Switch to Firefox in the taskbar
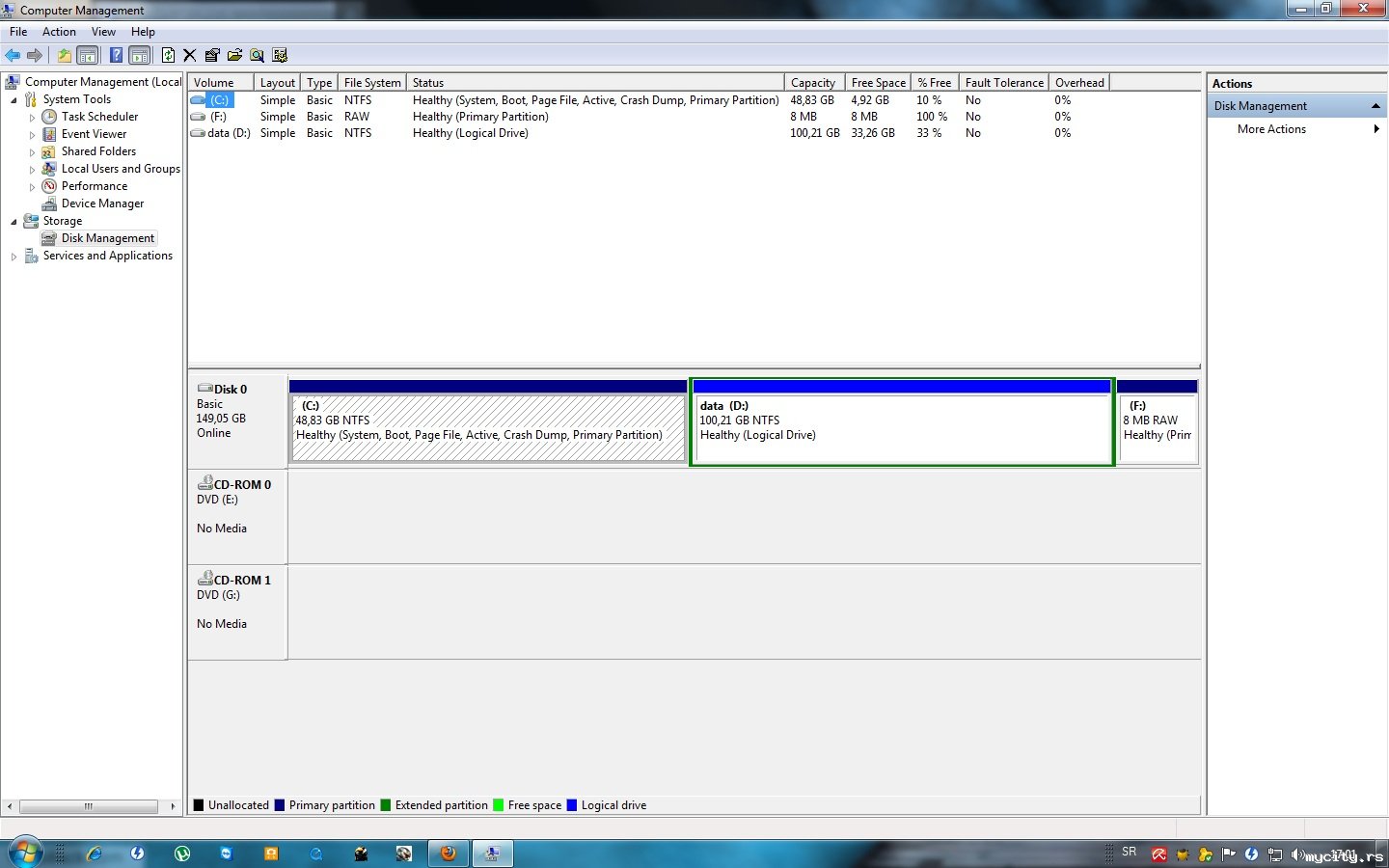Image resolution: width=1389 pixels, height=868 pixels. pyautogui.click(x=449, y=854)
